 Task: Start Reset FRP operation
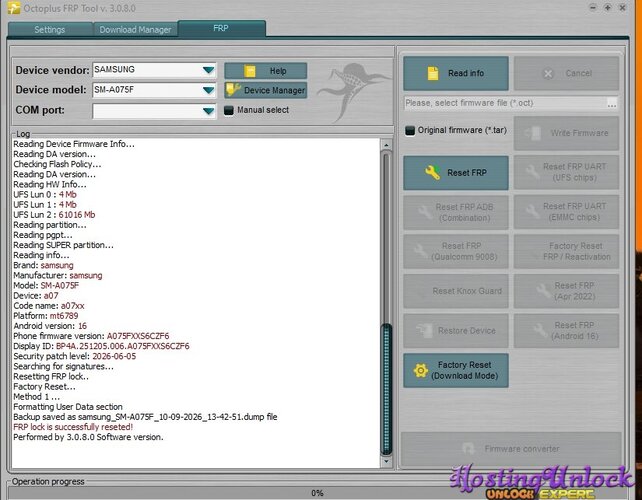(456, 173)
